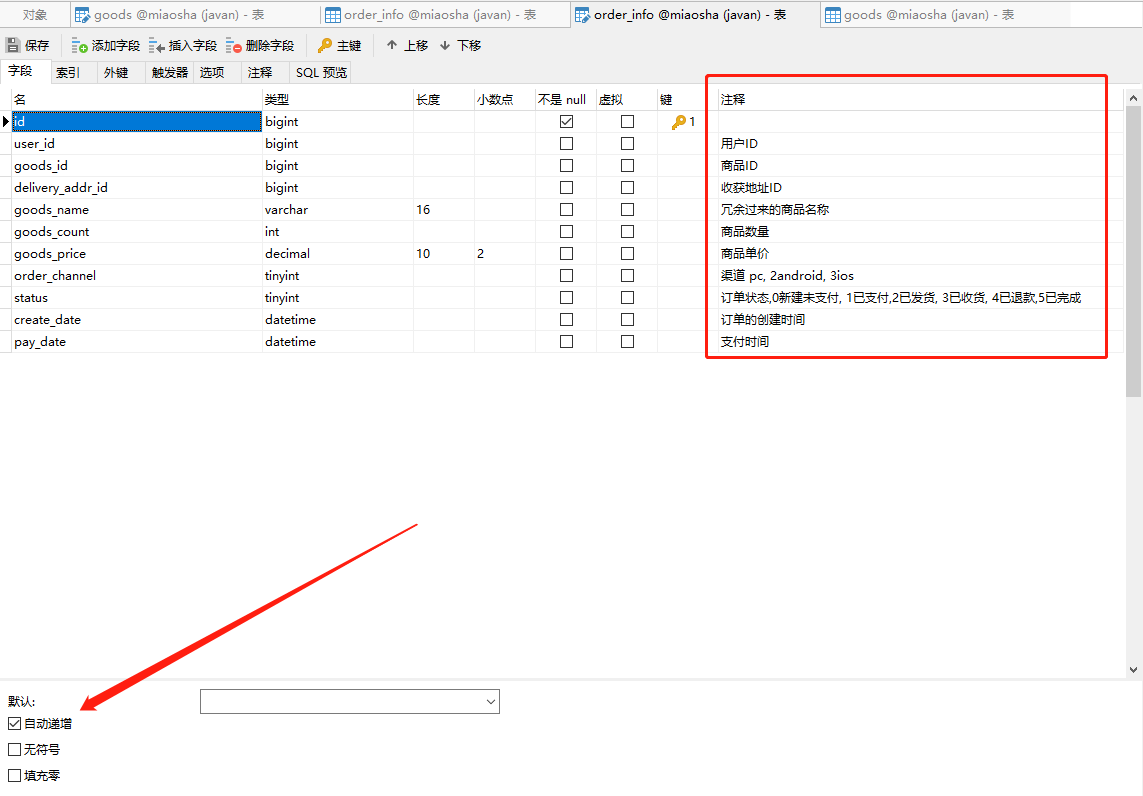Check 不是 null for user_id field
Image resolution: width=1143 pixels, height=796 pixels.
point(566,144)
